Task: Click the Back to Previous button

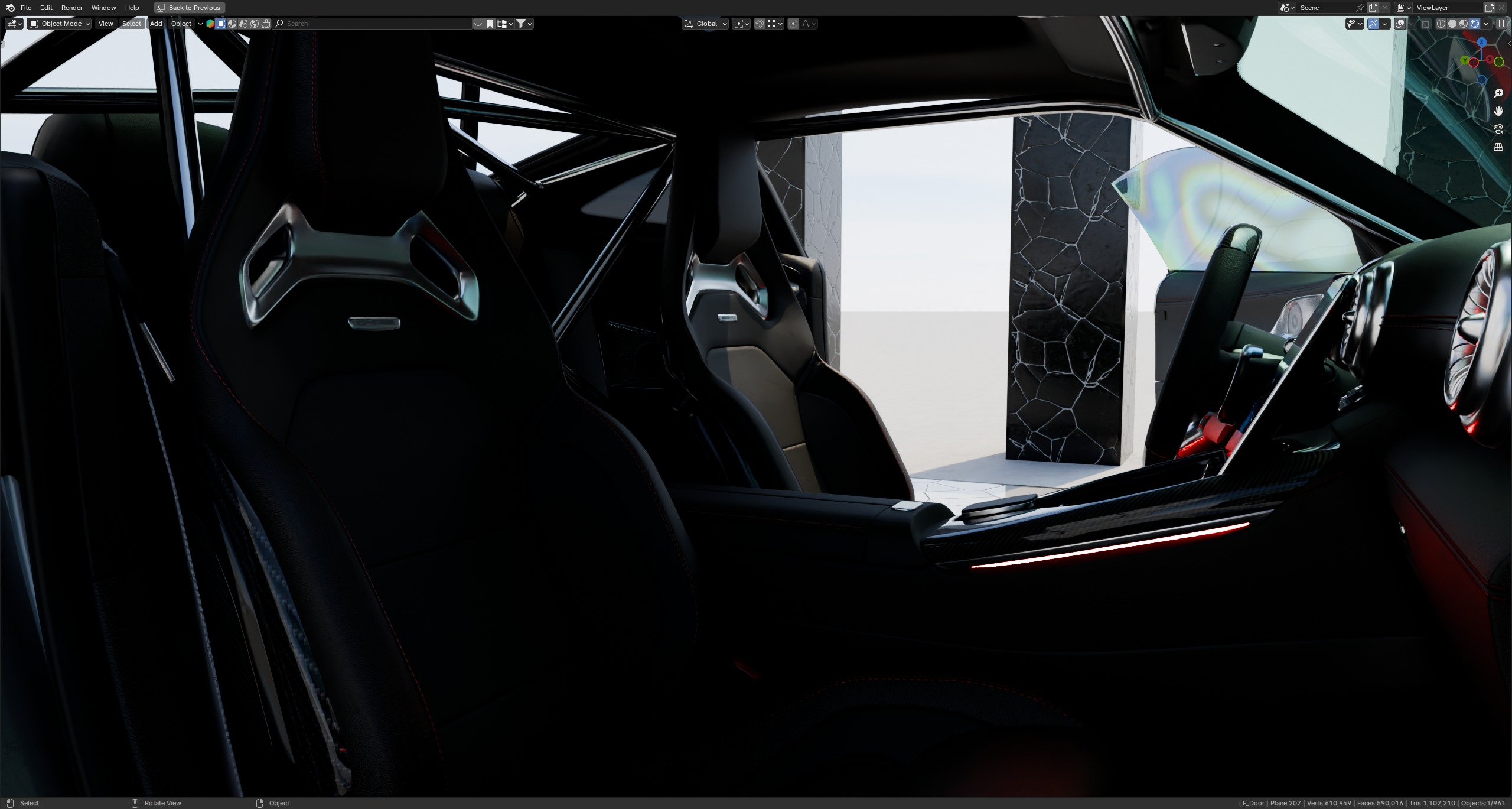Action: coord(189,8)
